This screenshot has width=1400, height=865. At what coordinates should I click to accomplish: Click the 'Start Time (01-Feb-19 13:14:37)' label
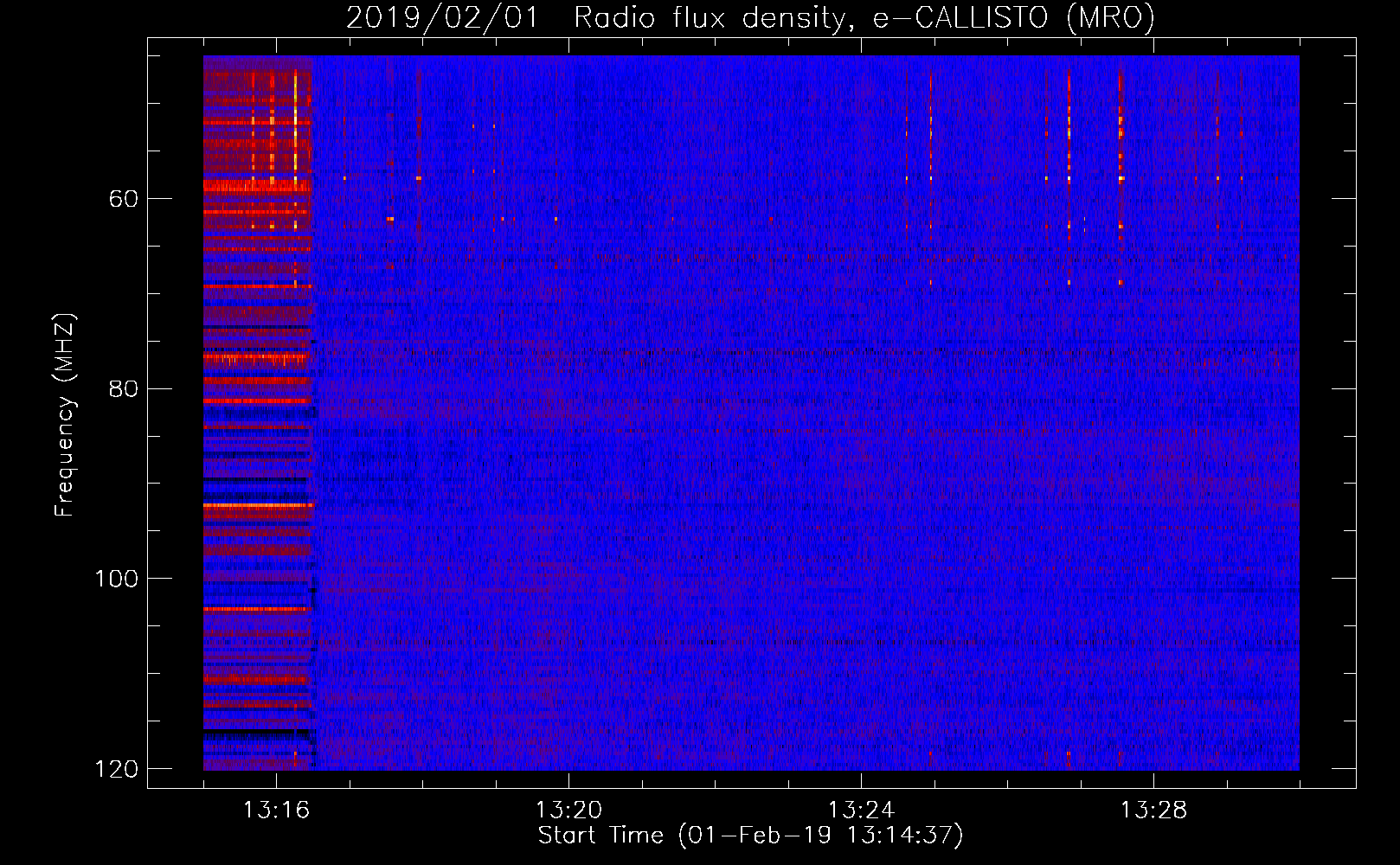pos(750,836)
